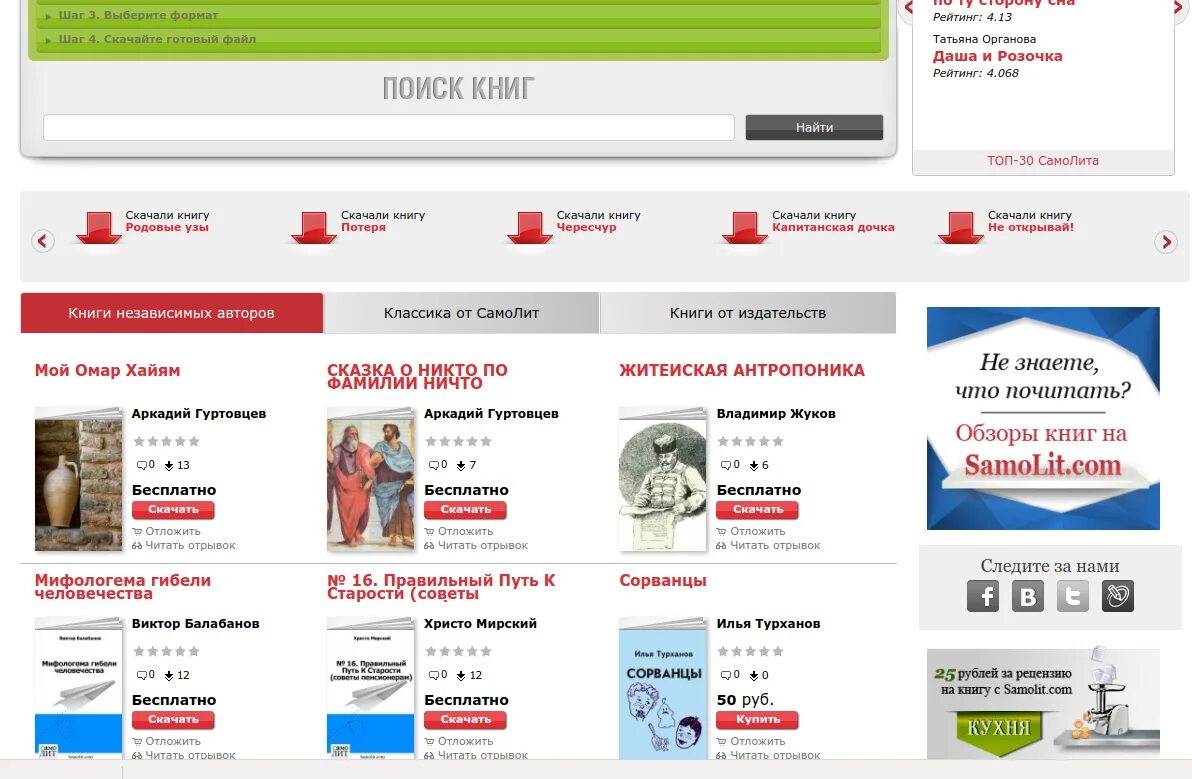Open the Facebook social icon

pyautogui.click(x=982, y=596)
